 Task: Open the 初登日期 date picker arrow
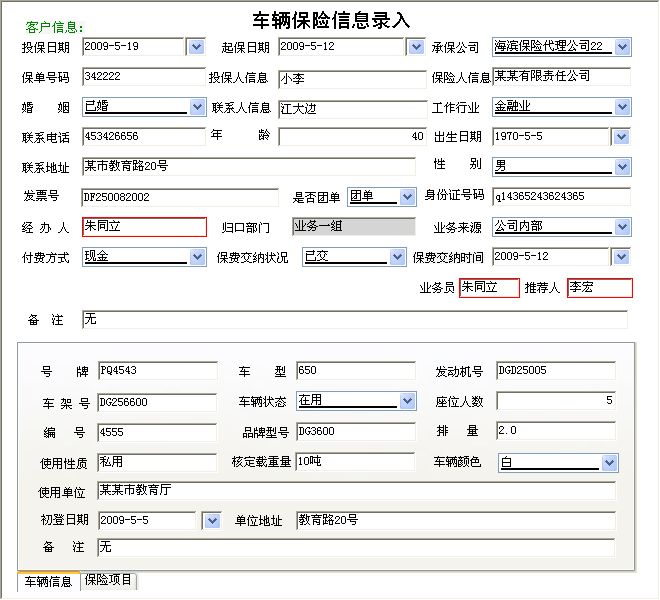pos(211,521)
